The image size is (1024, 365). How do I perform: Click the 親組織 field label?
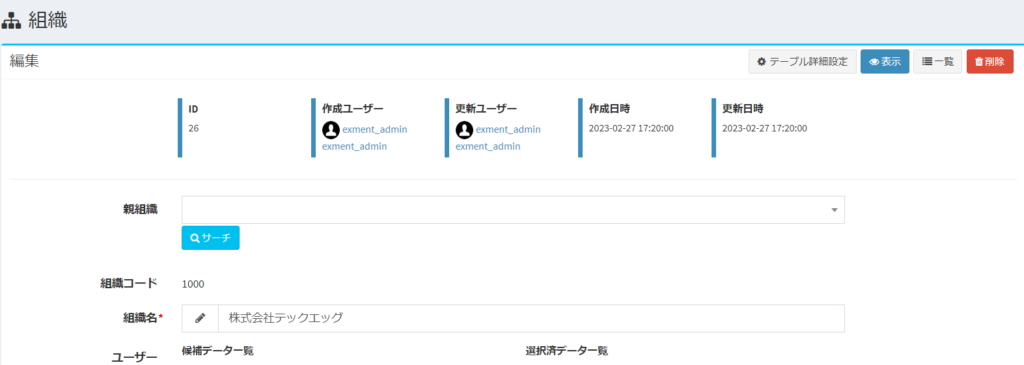click(x=140, y=210)
